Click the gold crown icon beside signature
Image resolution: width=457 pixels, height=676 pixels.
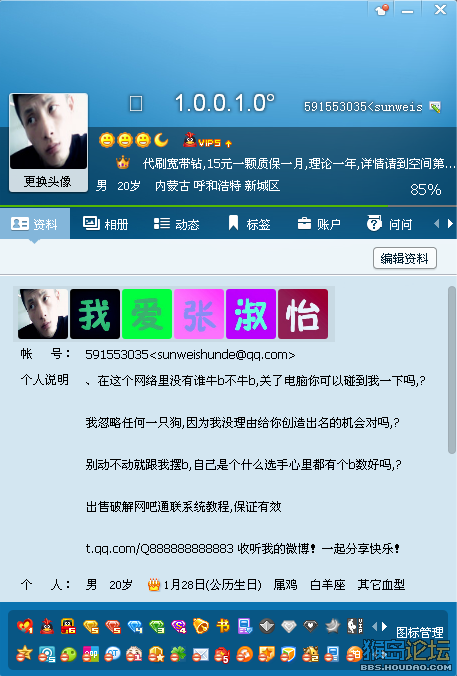[123, 163]
